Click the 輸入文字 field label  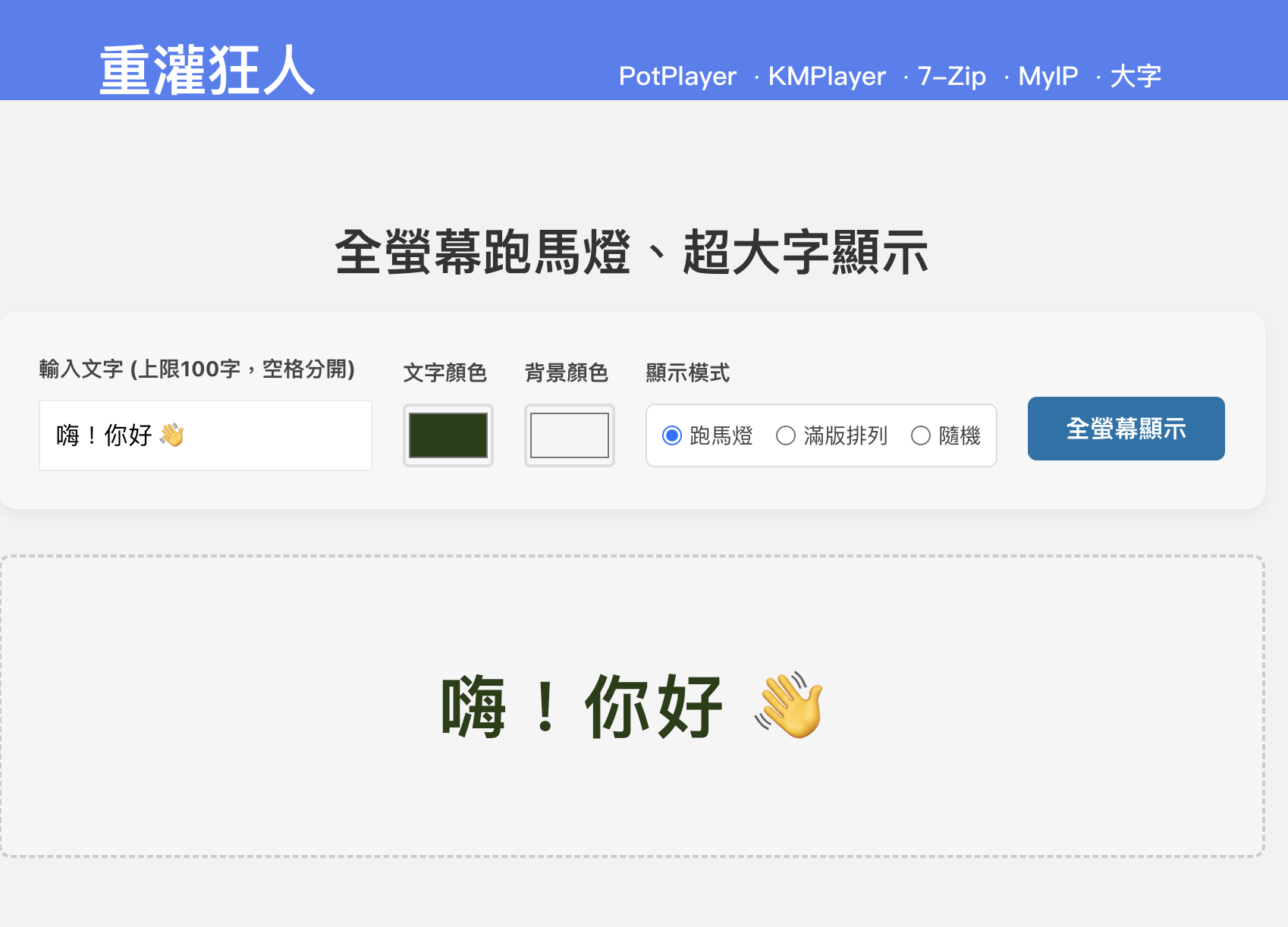[197, 369]
